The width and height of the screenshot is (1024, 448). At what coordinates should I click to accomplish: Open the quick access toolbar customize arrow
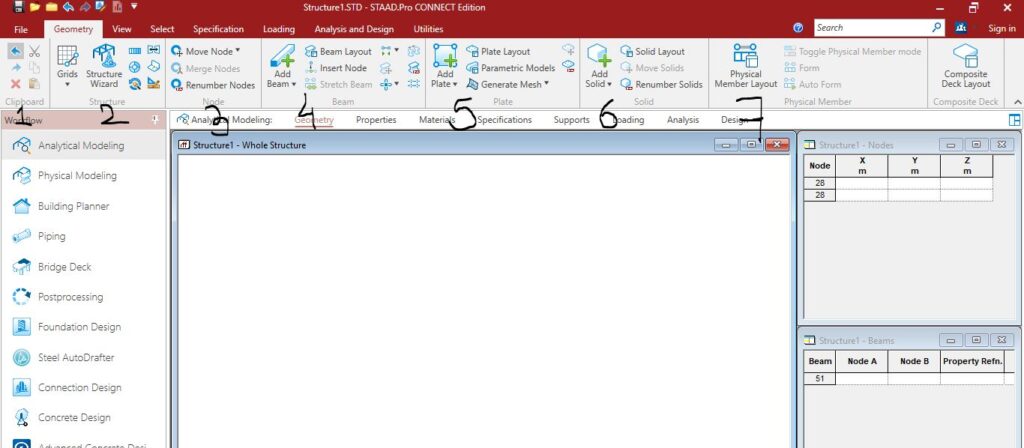point(134,7)
